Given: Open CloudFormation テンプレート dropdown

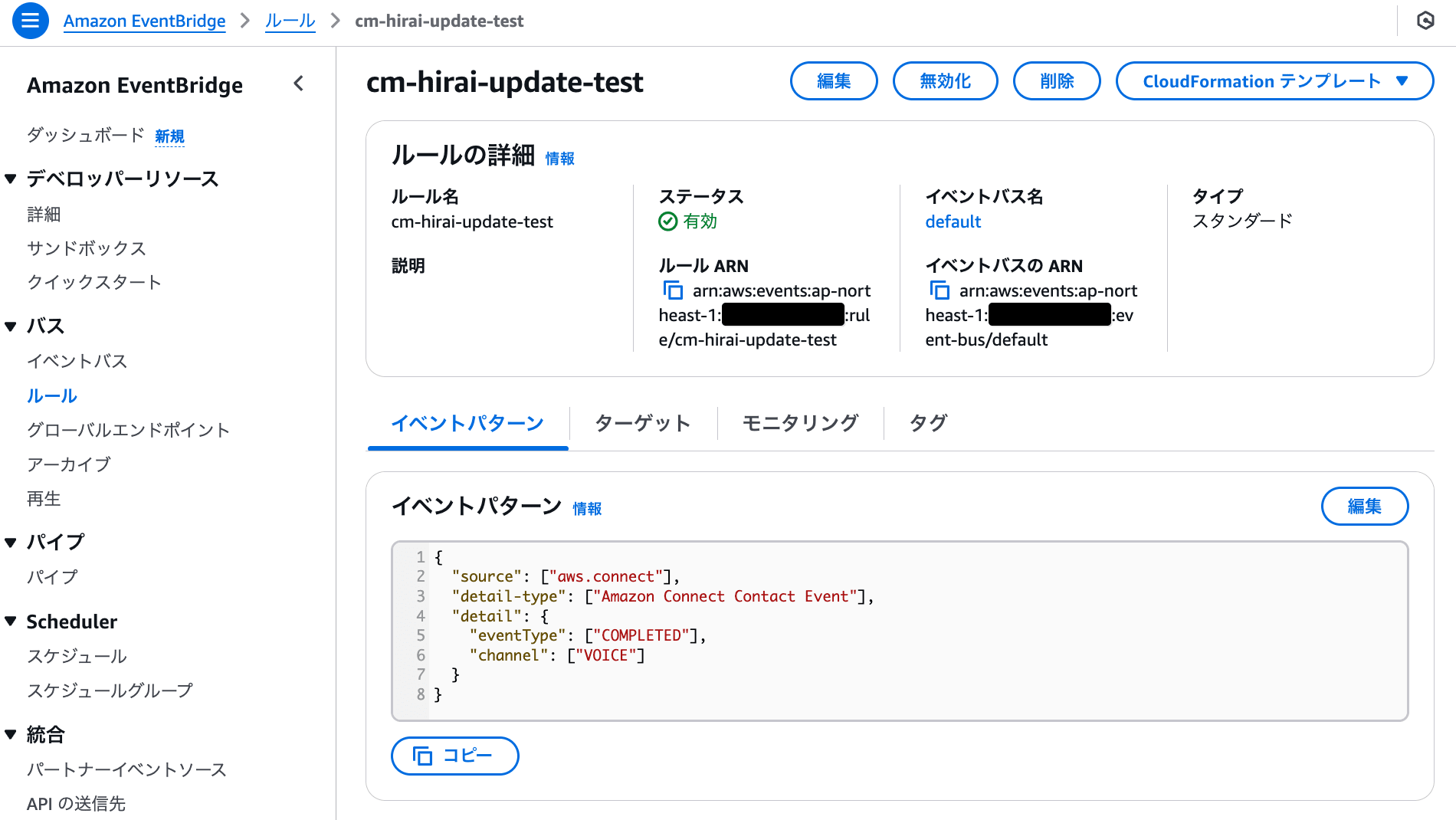Looking at the screenshot, I should [x=1274, y=81].
